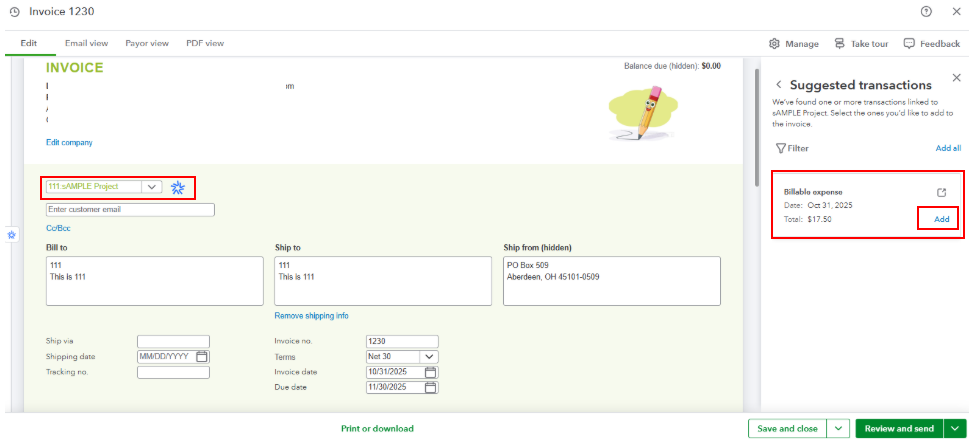
Task: Click the Remove shipping info link
Action: click(x=311, y=316)
